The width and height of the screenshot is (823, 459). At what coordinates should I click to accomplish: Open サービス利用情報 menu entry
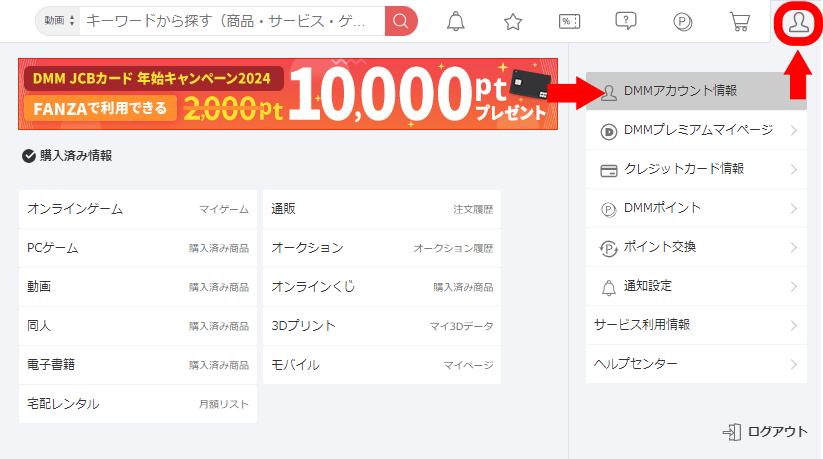[x=696, y=325]
